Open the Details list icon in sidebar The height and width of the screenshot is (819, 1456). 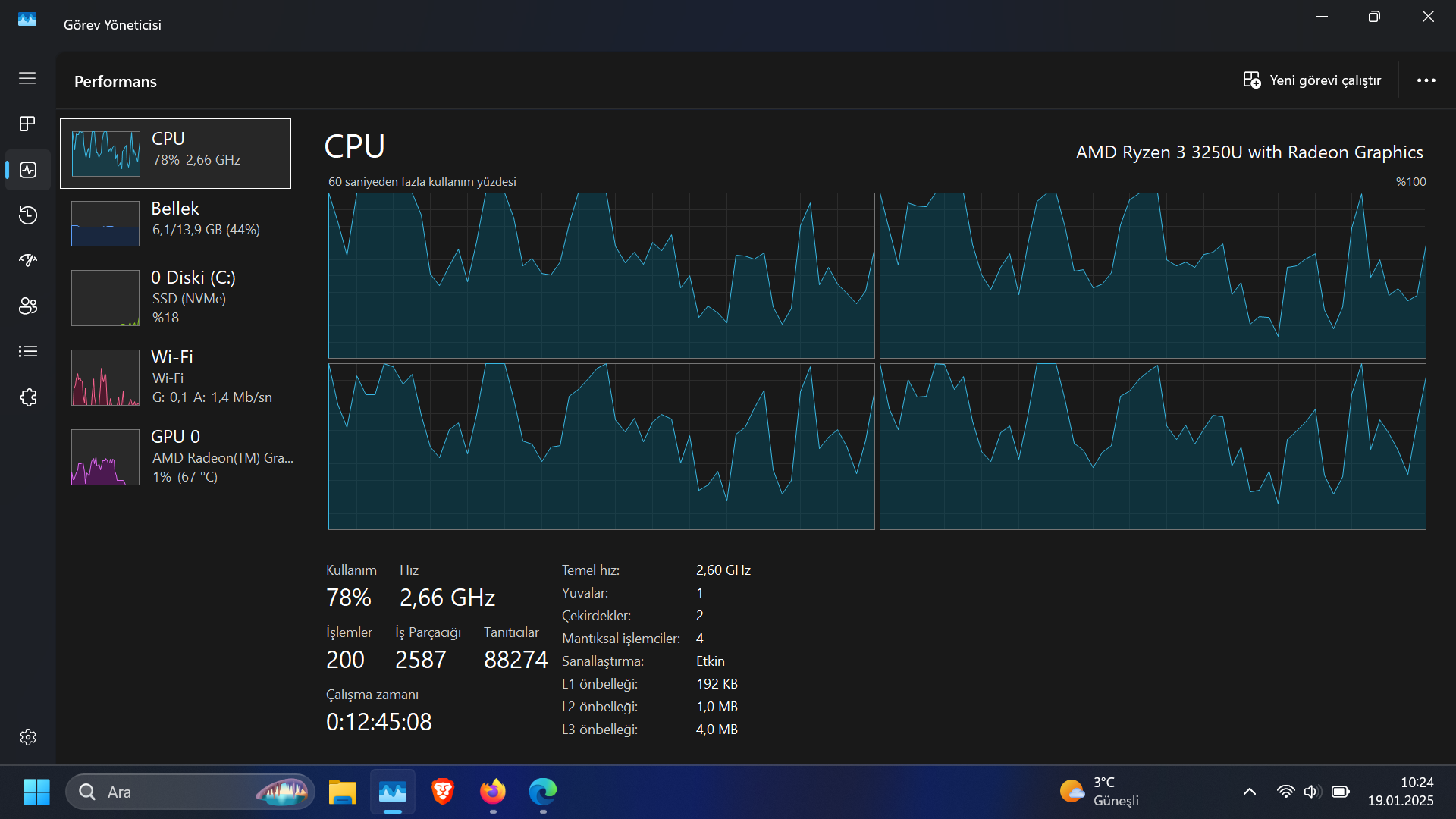[28, 351]
